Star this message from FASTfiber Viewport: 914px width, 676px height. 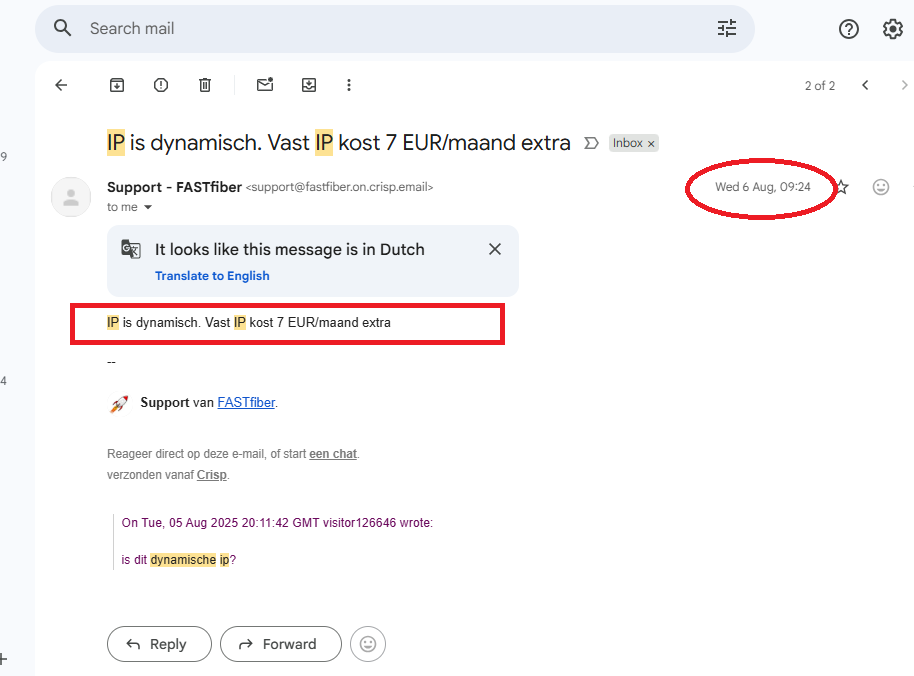(843, 187)
